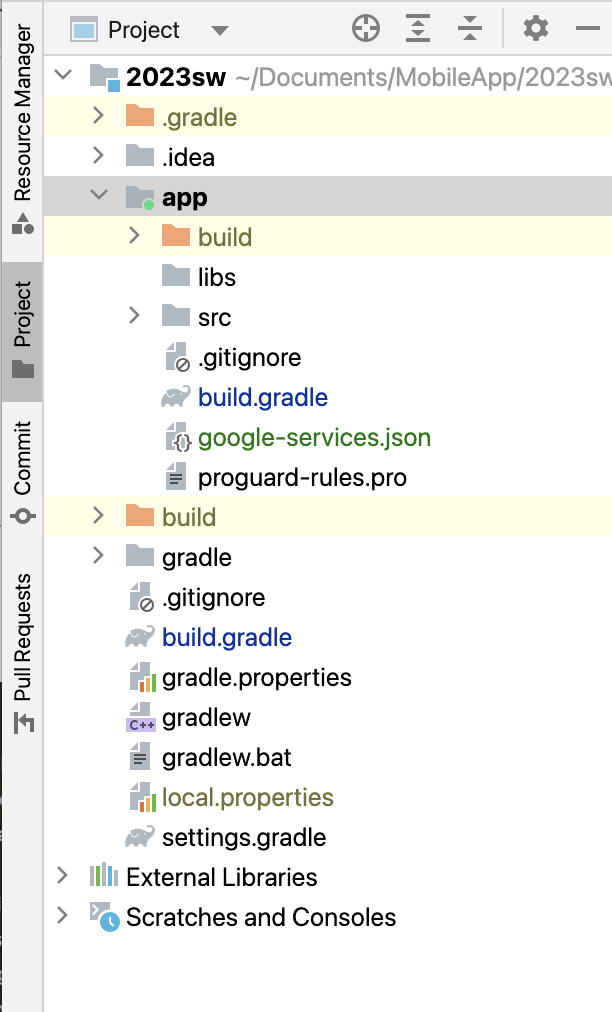
Task: Collapse the 2023sw project root
Action: pos(63,77)
